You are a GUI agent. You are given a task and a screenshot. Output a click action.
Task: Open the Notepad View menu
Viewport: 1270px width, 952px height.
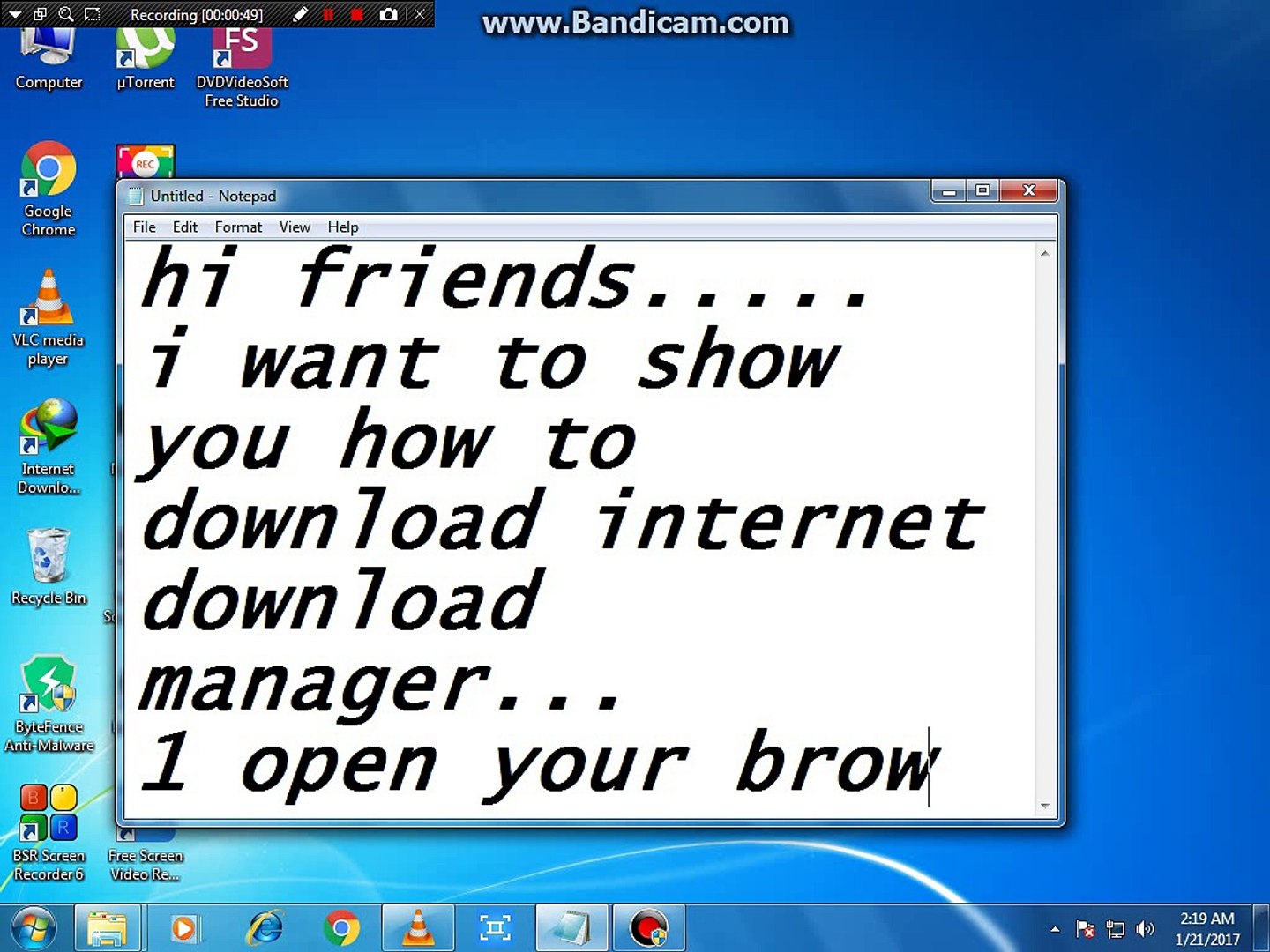pos(295,227)
